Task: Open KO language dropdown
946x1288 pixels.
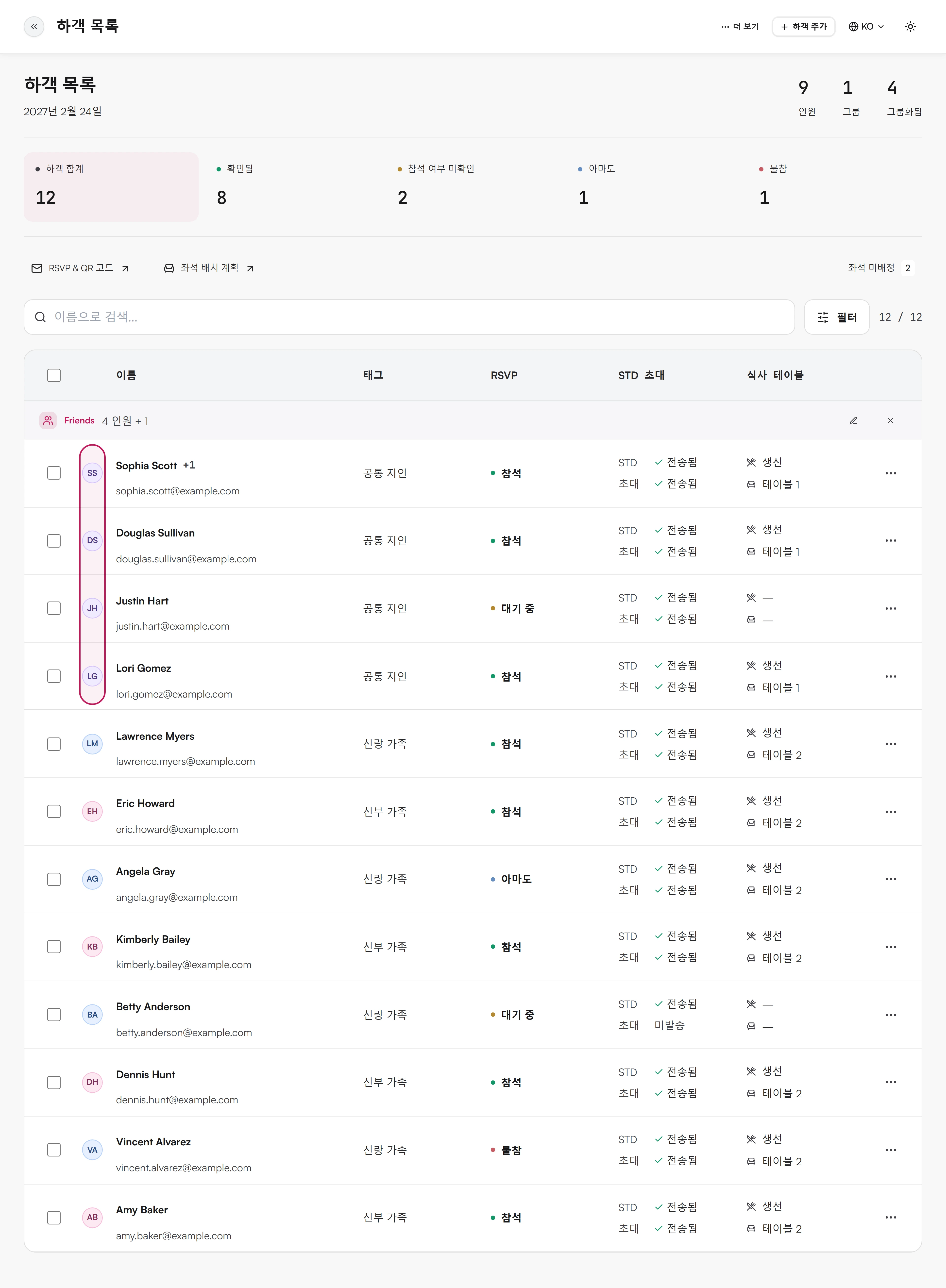Action: [x=866, y=26]
